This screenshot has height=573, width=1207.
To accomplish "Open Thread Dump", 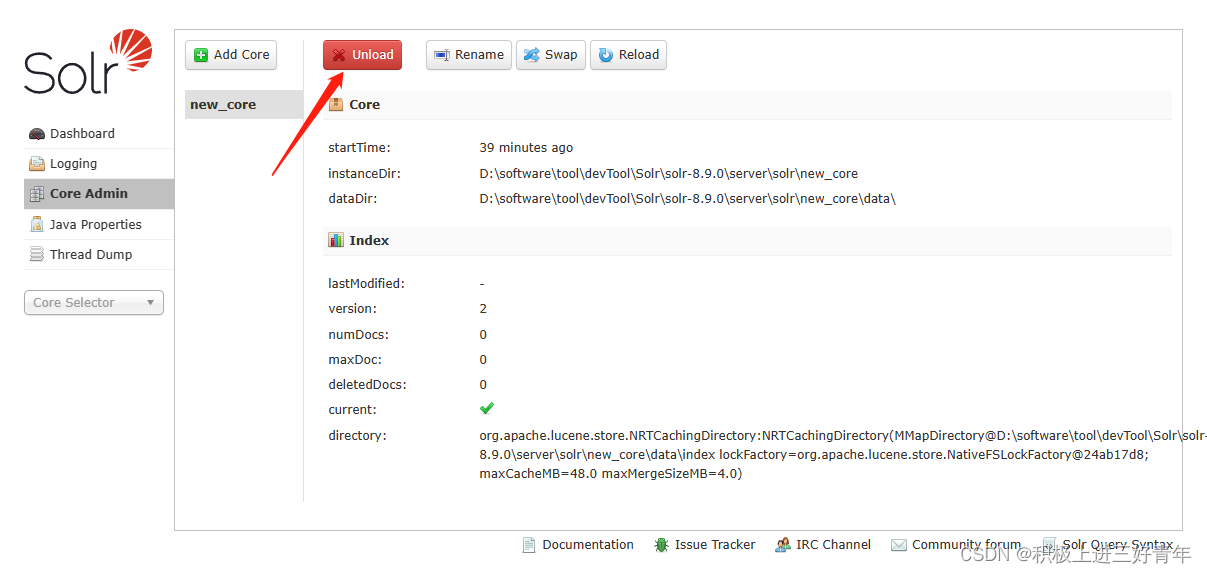I will tap(99, 255).
